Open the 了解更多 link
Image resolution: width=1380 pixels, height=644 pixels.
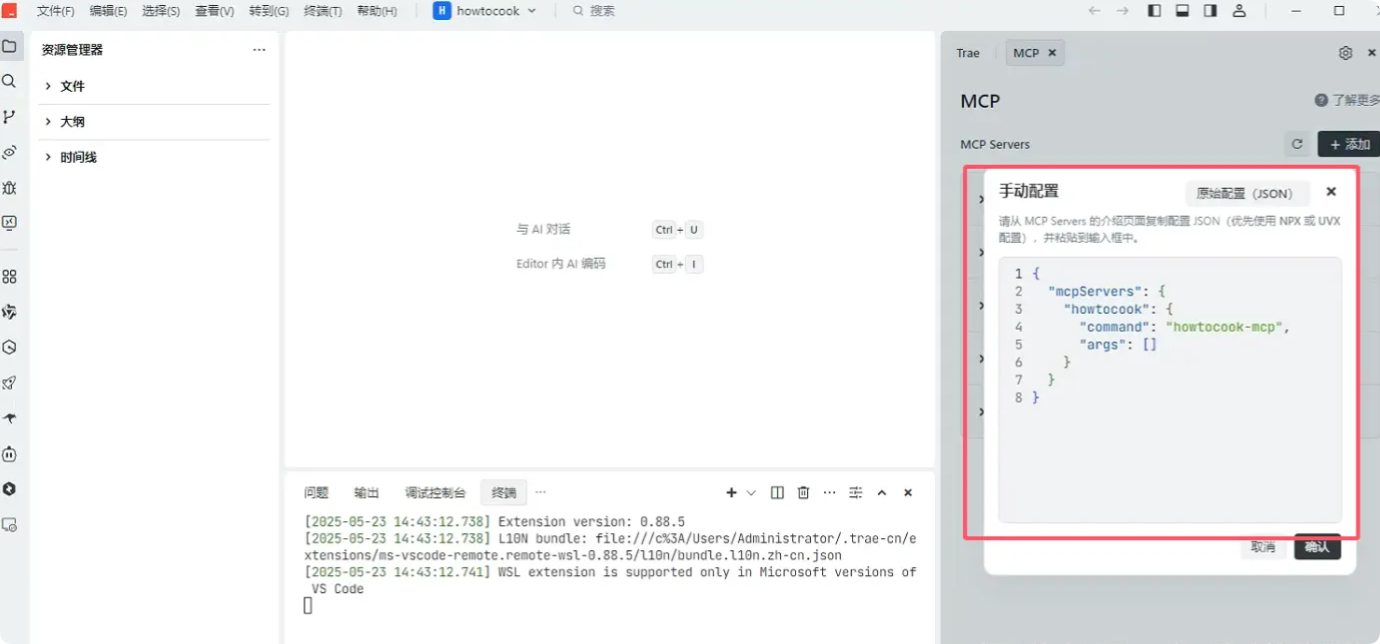coord(1355,101)
